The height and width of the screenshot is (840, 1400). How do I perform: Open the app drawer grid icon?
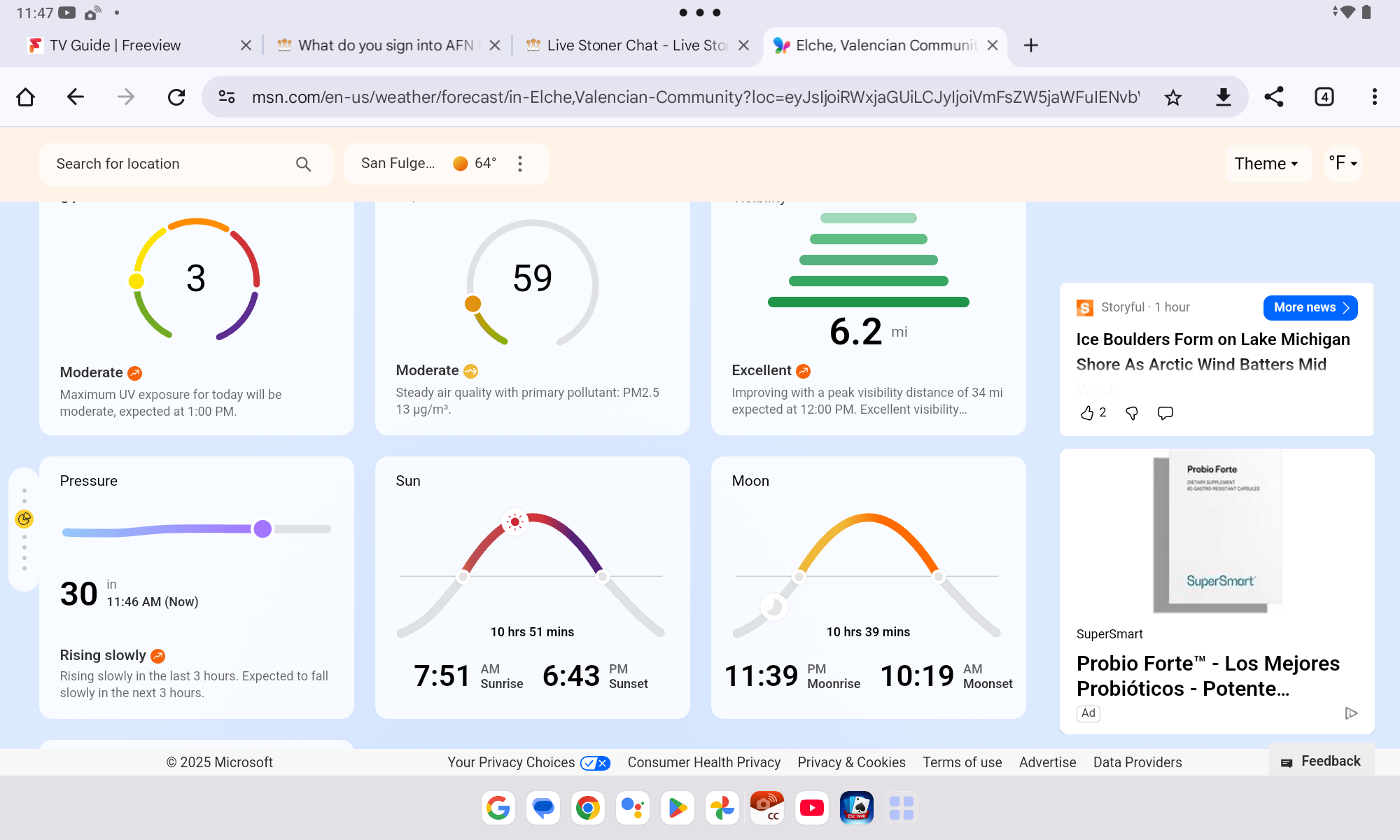902,808
